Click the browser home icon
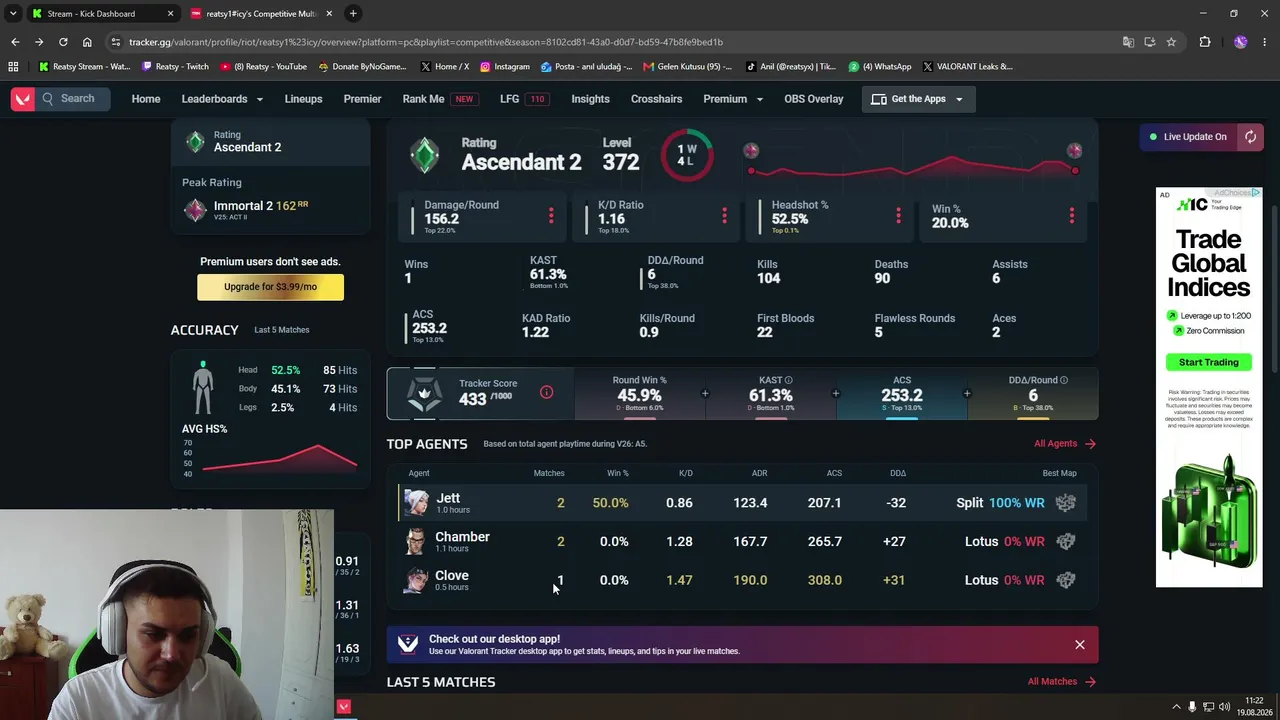Viewport: 1280px width, 720px height. [87, 42]
